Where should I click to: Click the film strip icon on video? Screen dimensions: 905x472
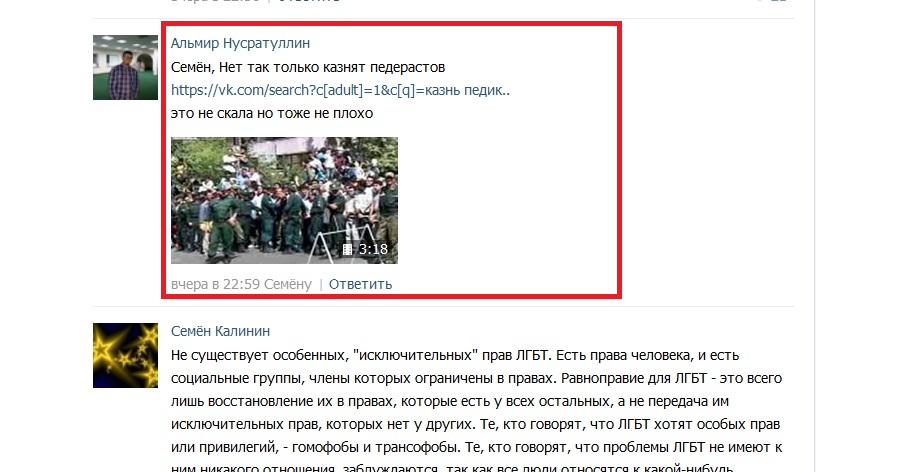(347, 249)
